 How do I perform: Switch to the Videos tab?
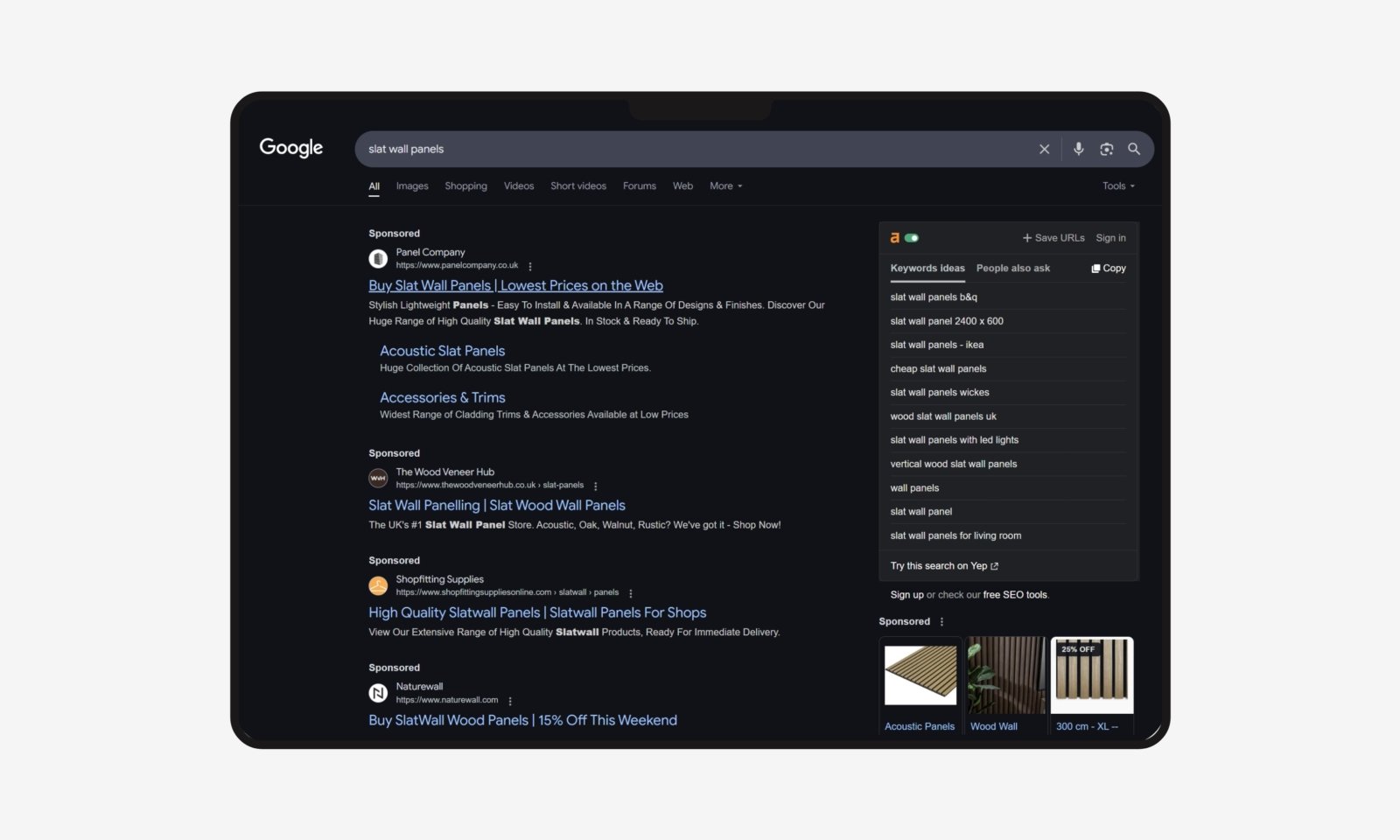519,186
